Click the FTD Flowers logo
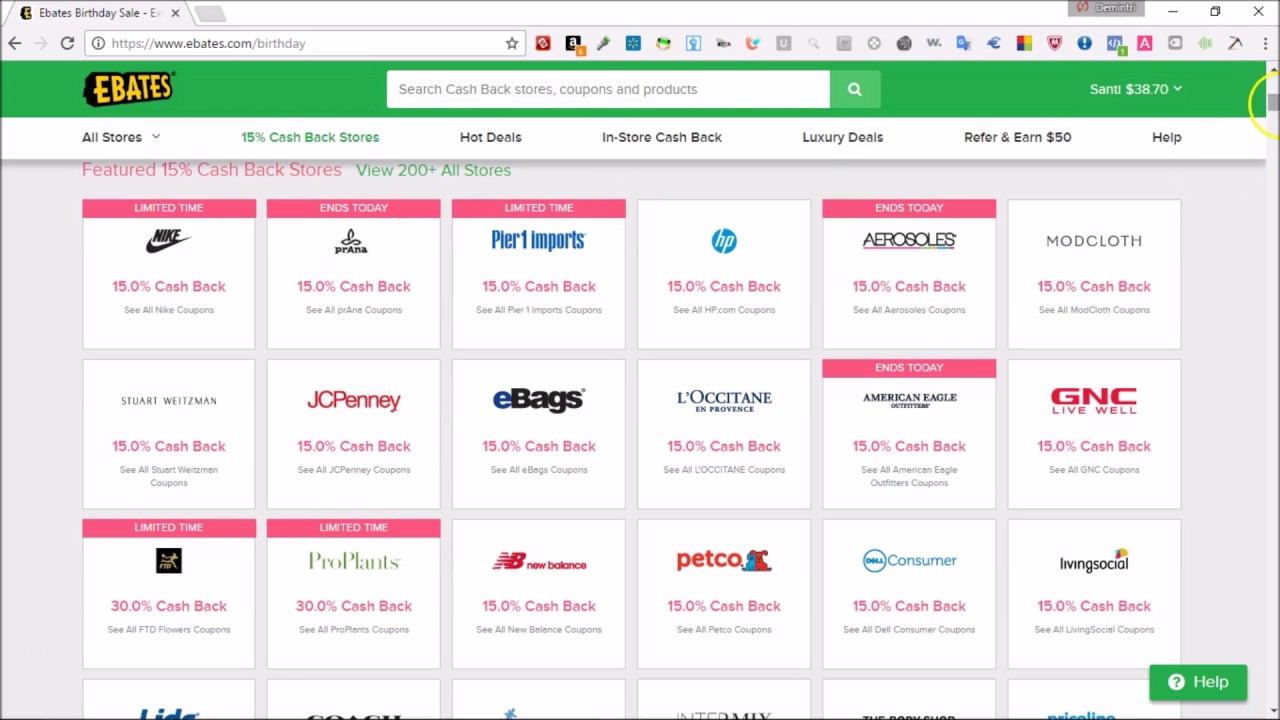 coord(168,560)
